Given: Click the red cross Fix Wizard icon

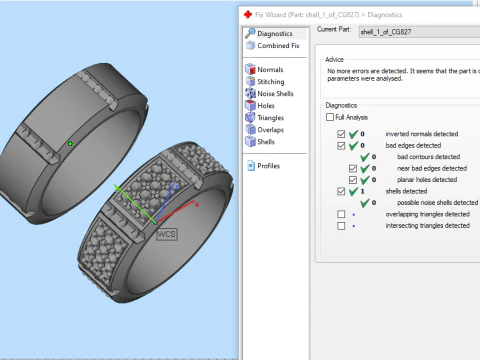Looking at the screenshot, I should (247, 14).
